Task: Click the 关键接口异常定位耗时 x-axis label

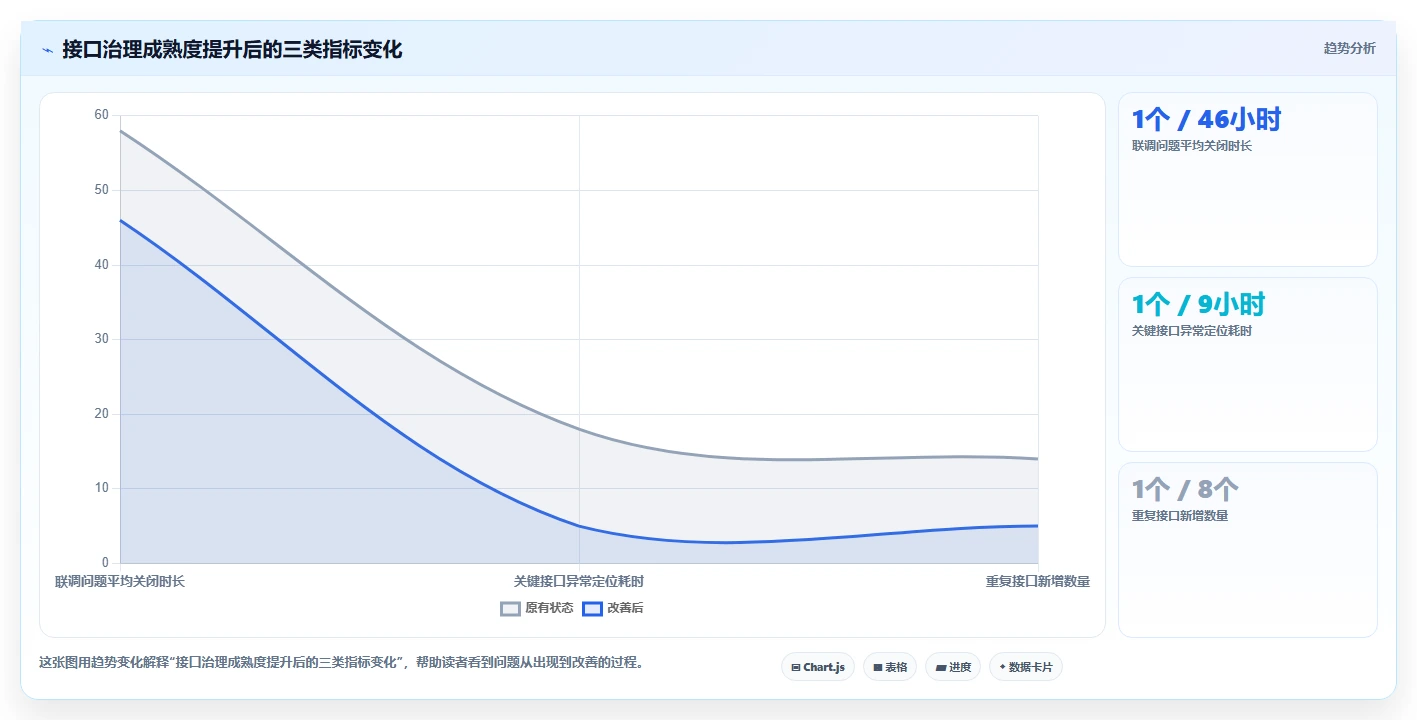Action: pos(579,581)
